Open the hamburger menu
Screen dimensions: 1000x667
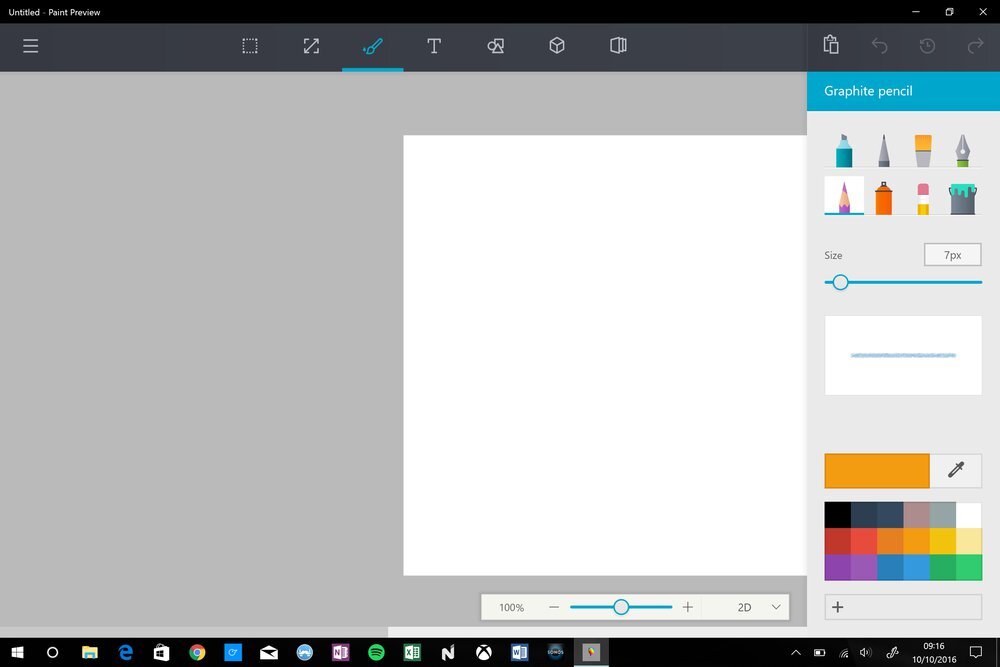(31, 46)
